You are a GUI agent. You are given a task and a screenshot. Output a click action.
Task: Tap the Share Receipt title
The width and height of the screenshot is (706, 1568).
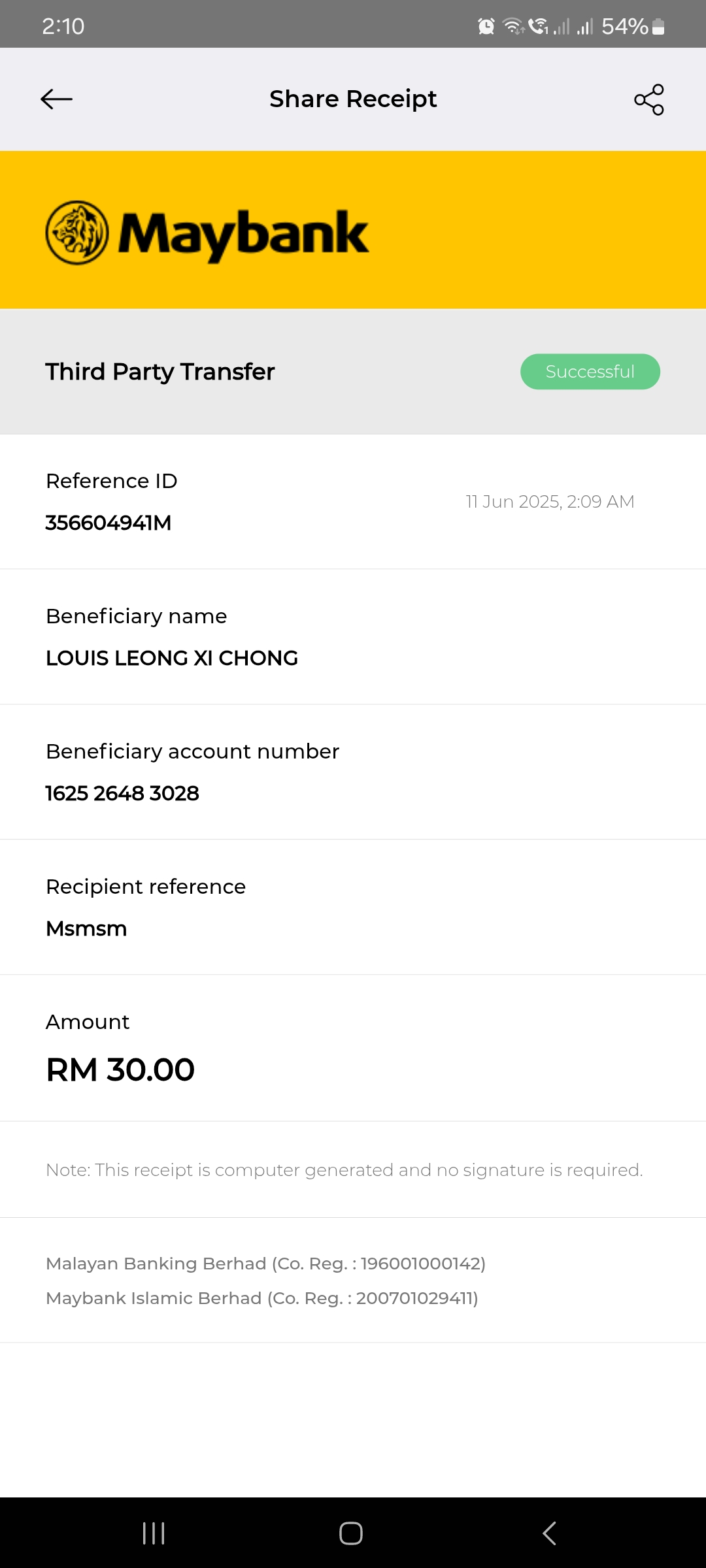pyautogui.click(x=353, y=99)
